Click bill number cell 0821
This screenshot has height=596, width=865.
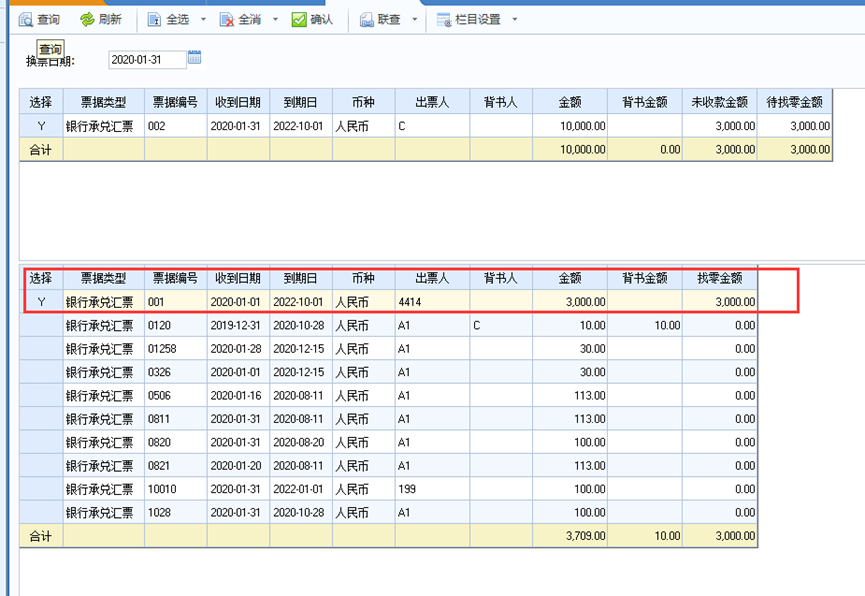click(175, 466)
